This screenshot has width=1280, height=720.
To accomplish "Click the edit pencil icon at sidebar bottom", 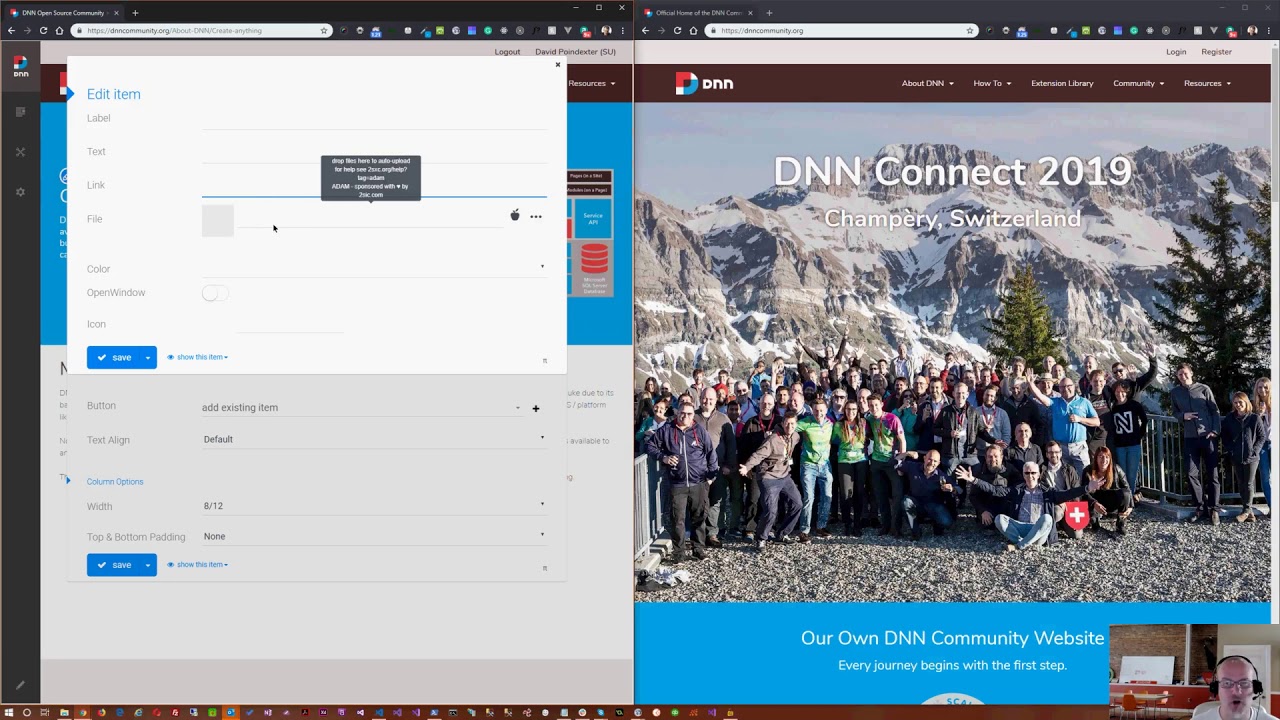I will point(20,686).
